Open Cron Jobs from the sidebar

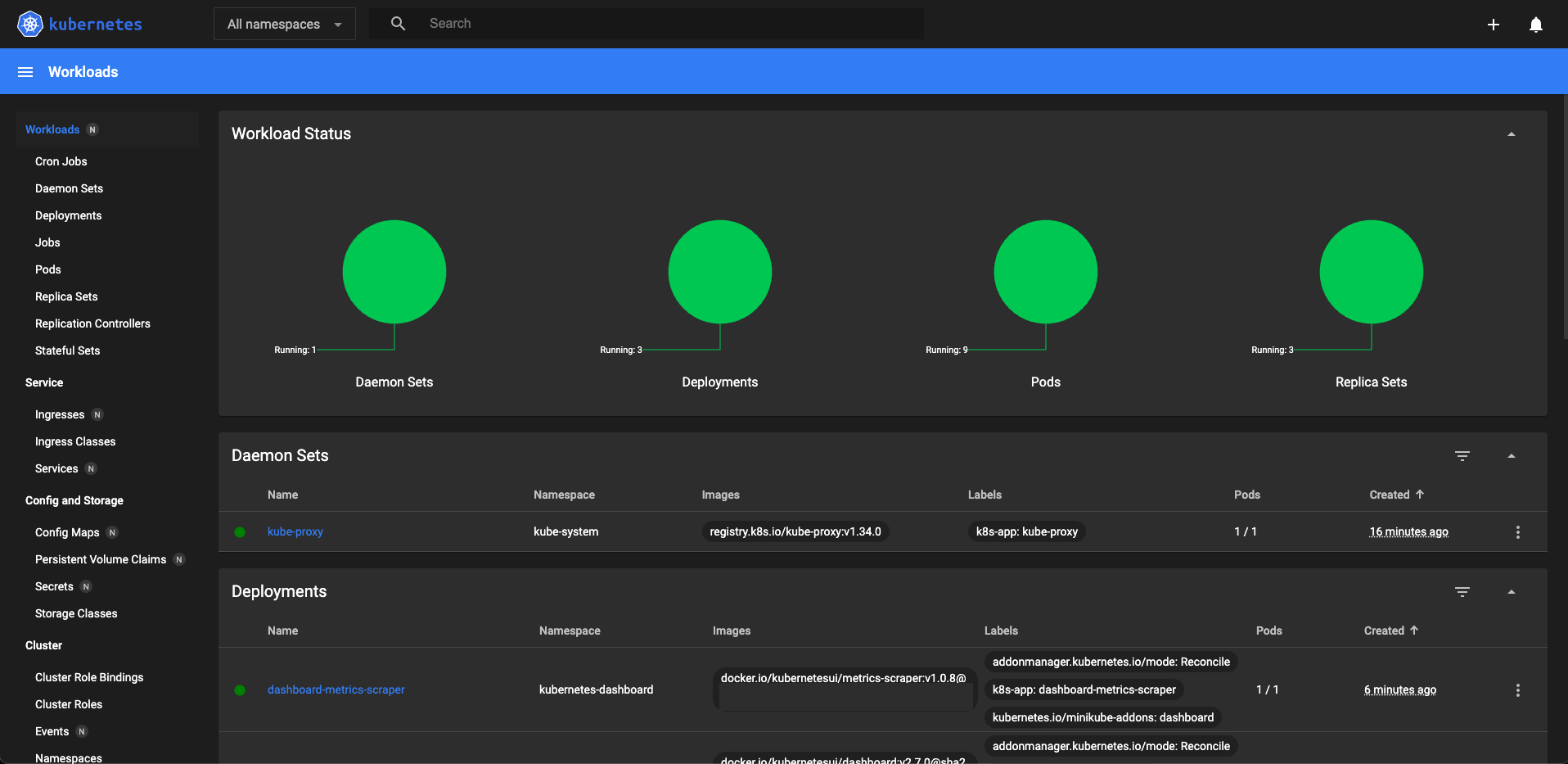click(61, 160)
